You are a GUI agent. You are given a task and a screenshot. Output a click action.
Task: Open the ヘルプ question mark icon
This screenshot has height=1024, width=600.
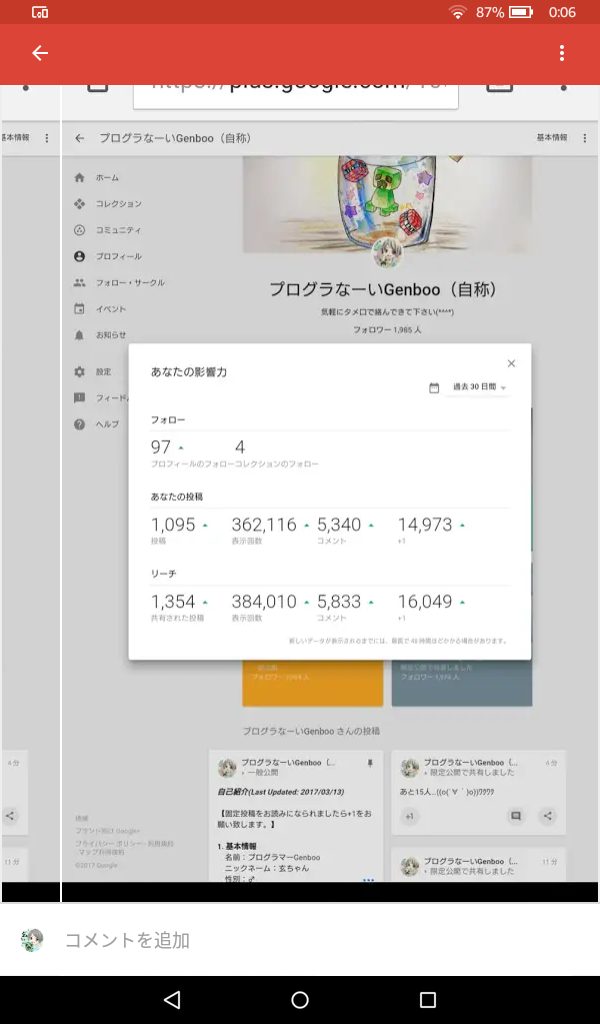80,424
